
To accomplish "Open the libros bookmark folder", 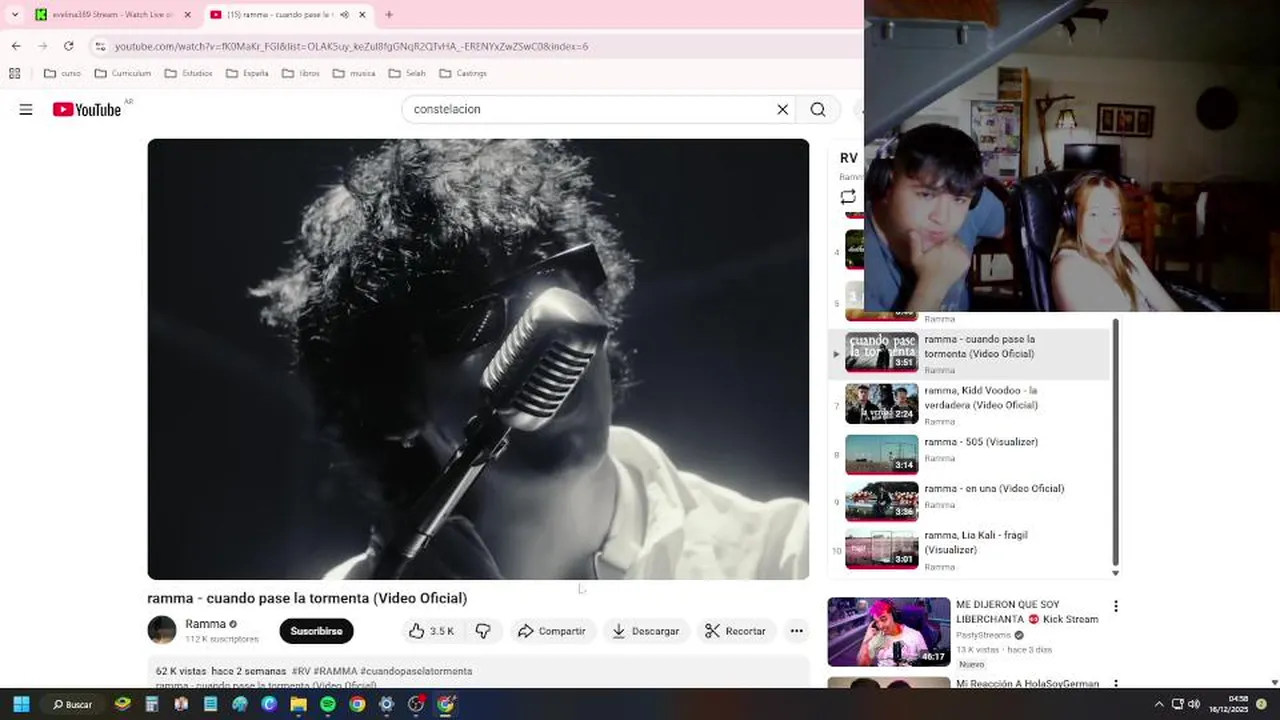I will pyautogui.click(x=301, y=73).
